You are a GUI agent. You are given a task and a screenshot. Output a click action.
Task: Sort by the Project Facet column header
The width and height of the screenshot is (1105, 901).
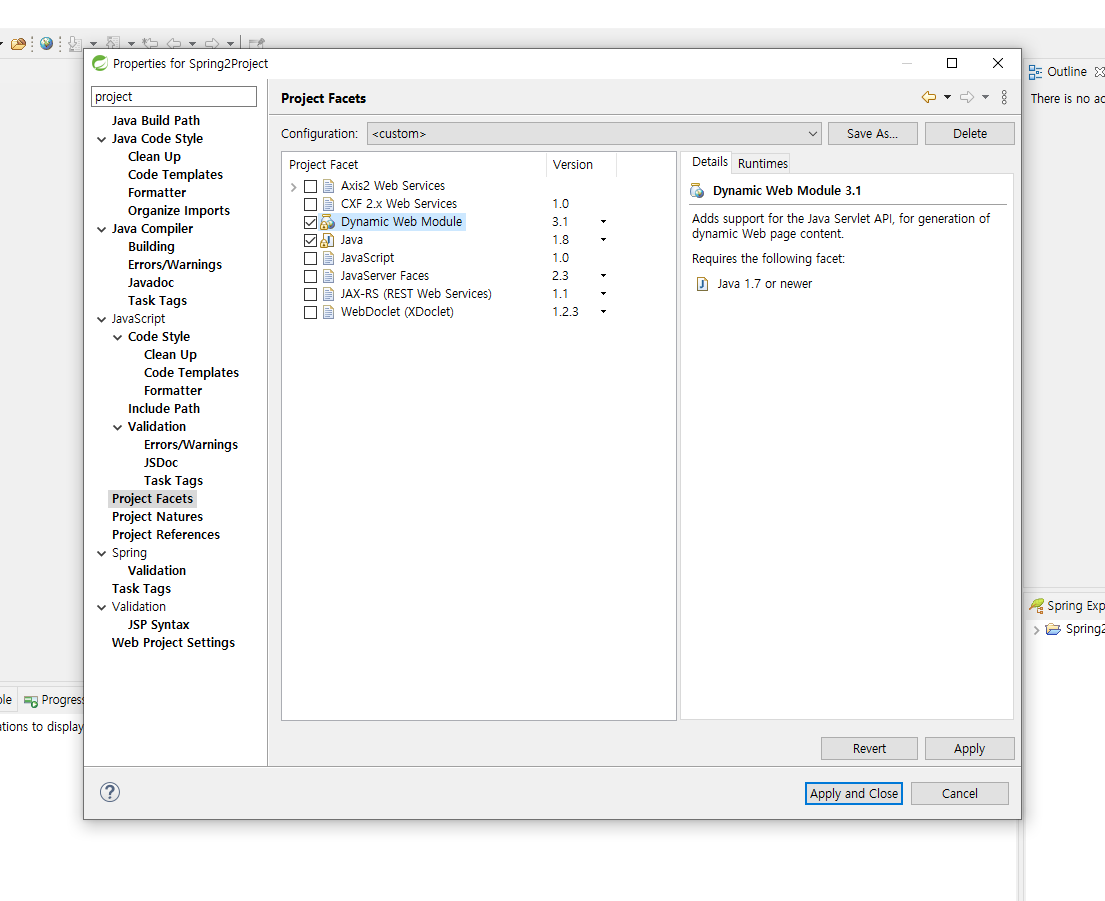414,164
